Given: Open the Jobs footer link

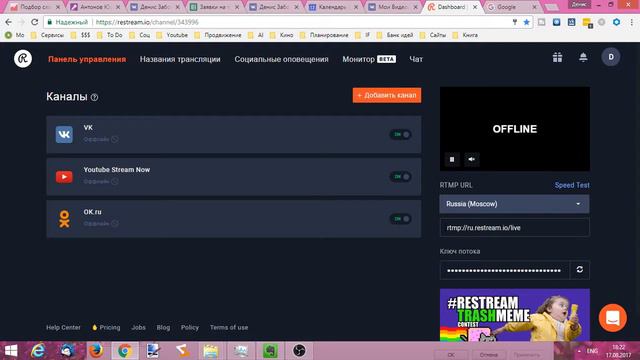Looking at the screenshot, I should click(138, 327).
